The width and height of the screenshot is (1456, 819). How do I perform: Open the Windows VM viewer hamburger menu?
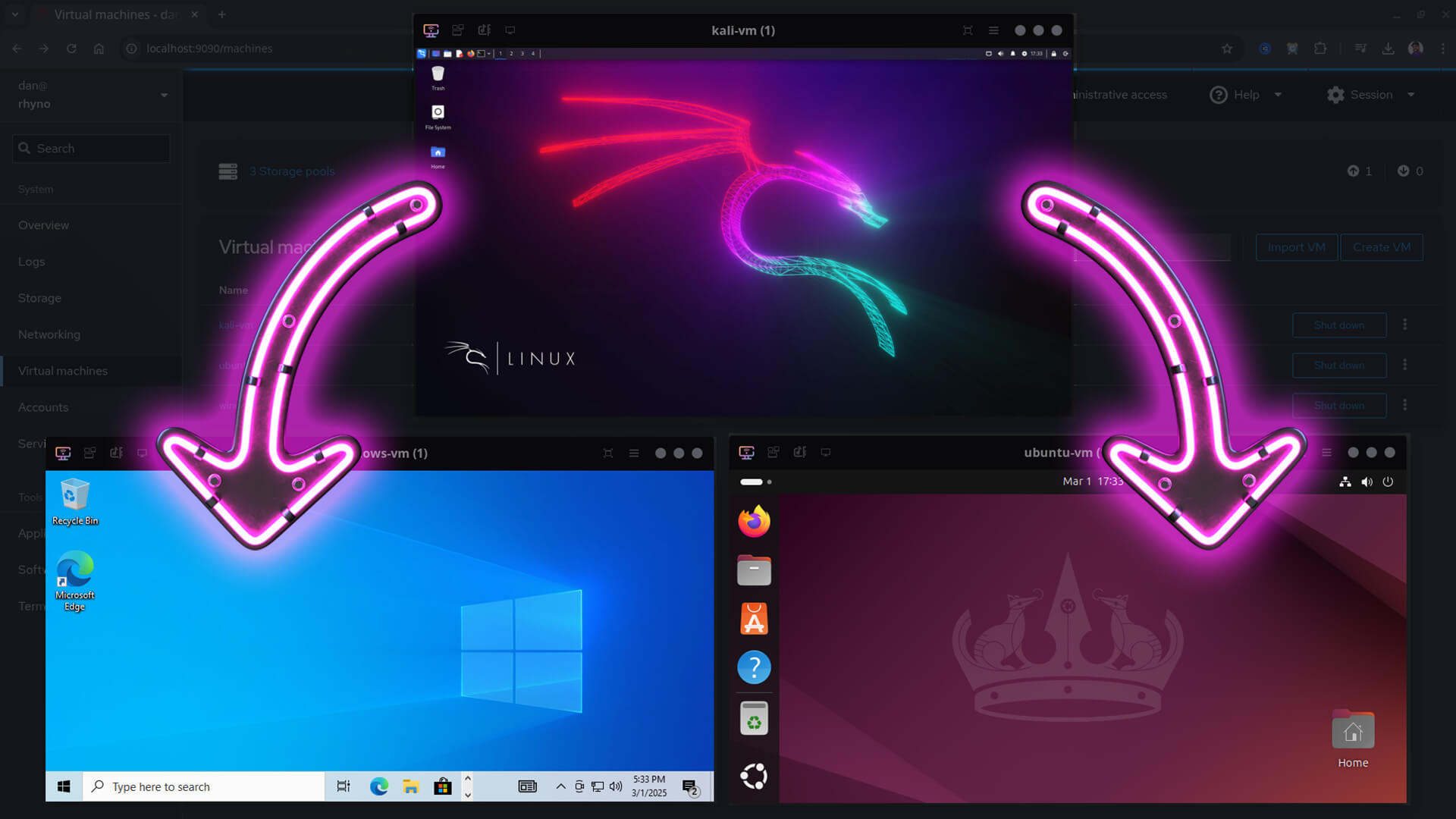634,453
